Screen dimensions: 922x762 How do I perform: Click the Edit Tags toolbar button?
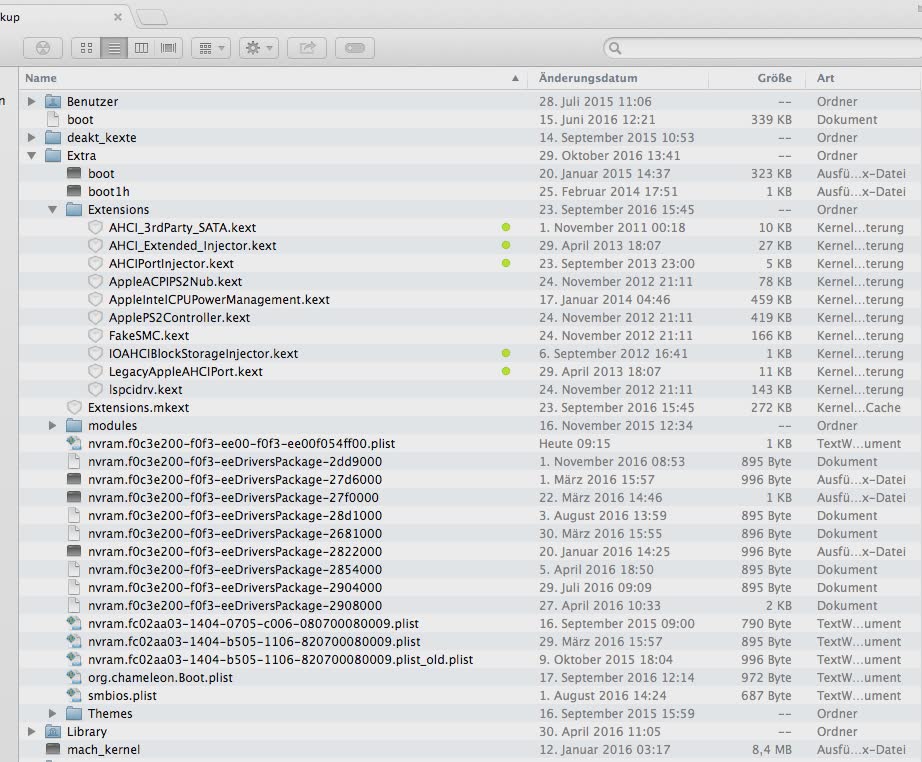tap(355, 47)
